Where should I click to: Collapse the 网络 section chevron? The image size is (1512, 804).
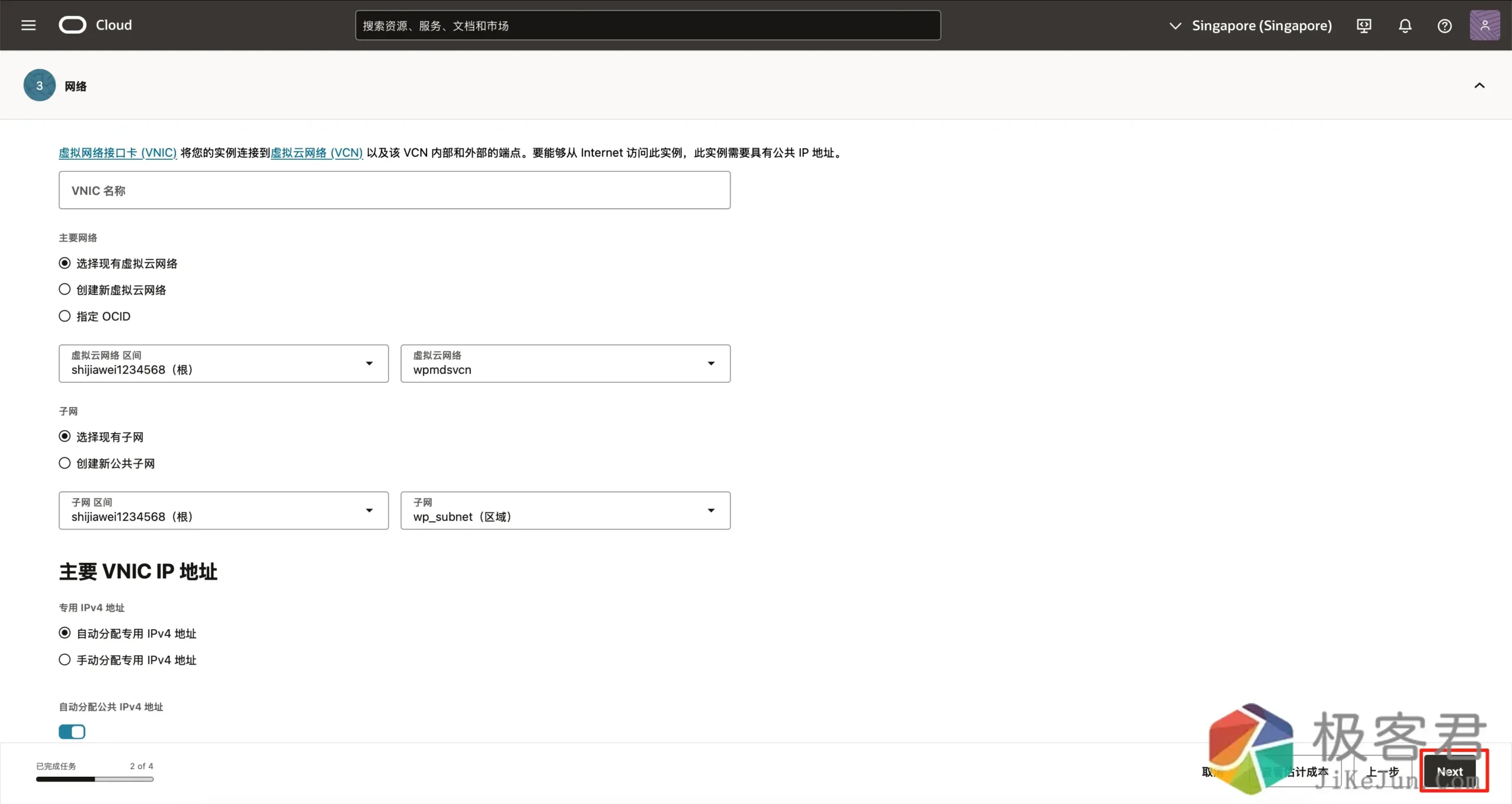tap(1480, 86)
